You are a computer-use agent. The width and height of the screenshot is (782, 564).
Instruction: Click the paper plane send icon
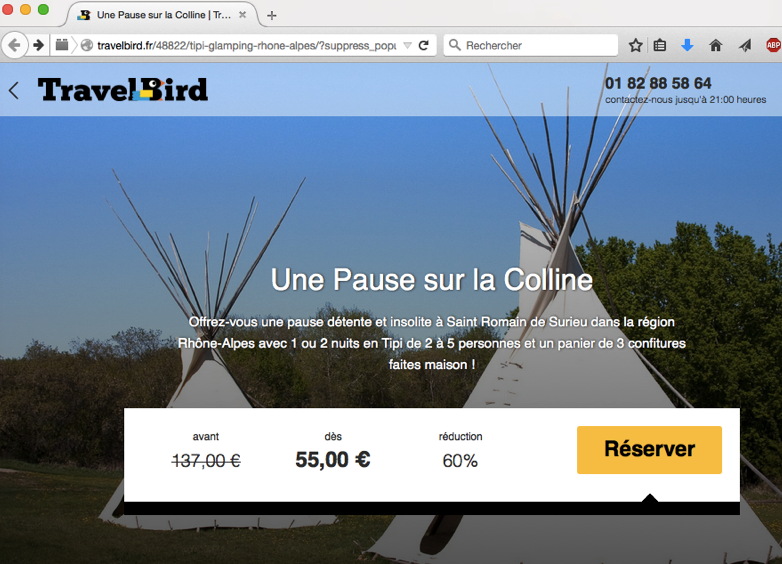click(x=745, y=45)
